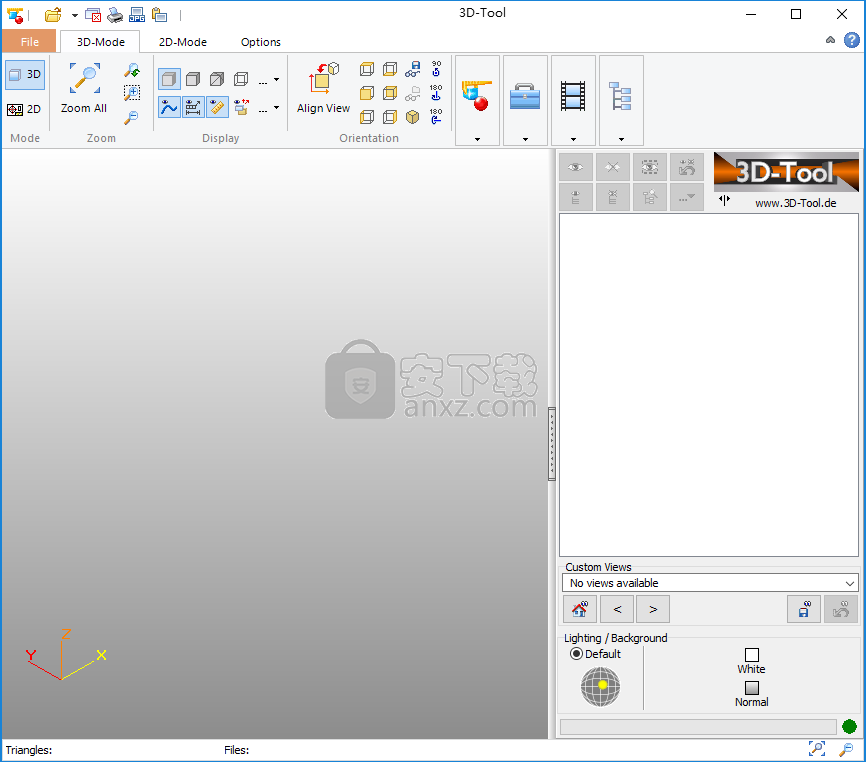Image resolution: width=866 pixels, height=762 pixels.
Task: Select the wireframe orientation cube in bottom-left of grid
Action: [x=367, y=117]
